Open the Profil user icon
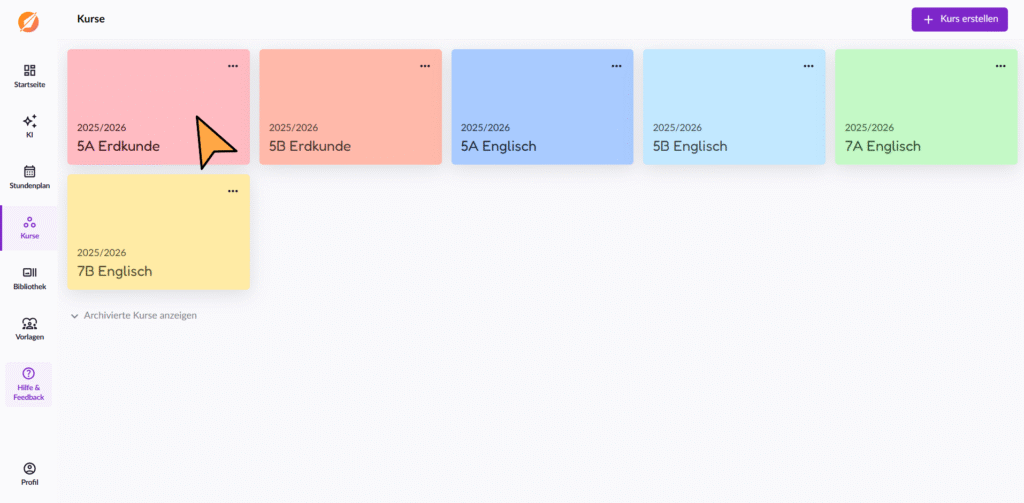This screenshot has width=1024, height=503. (29, 468)
